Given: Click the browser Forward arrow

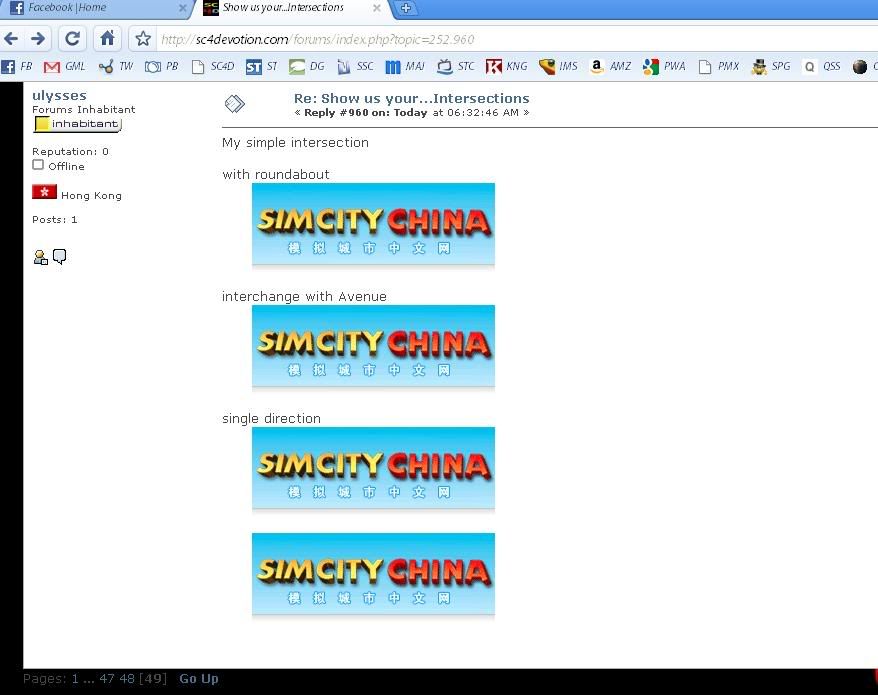Looking at the screenshot, I should [x=38, y=39].
